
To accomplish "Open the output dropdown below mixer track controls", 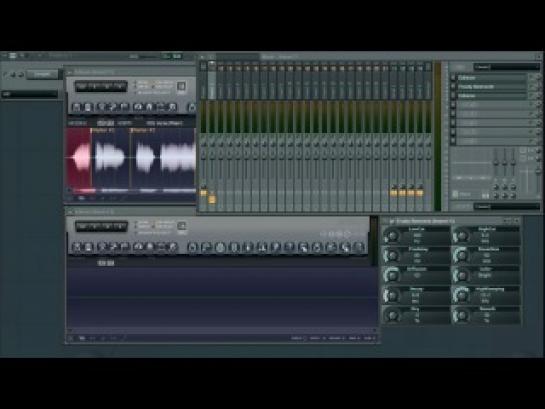I will pos(506,206).
